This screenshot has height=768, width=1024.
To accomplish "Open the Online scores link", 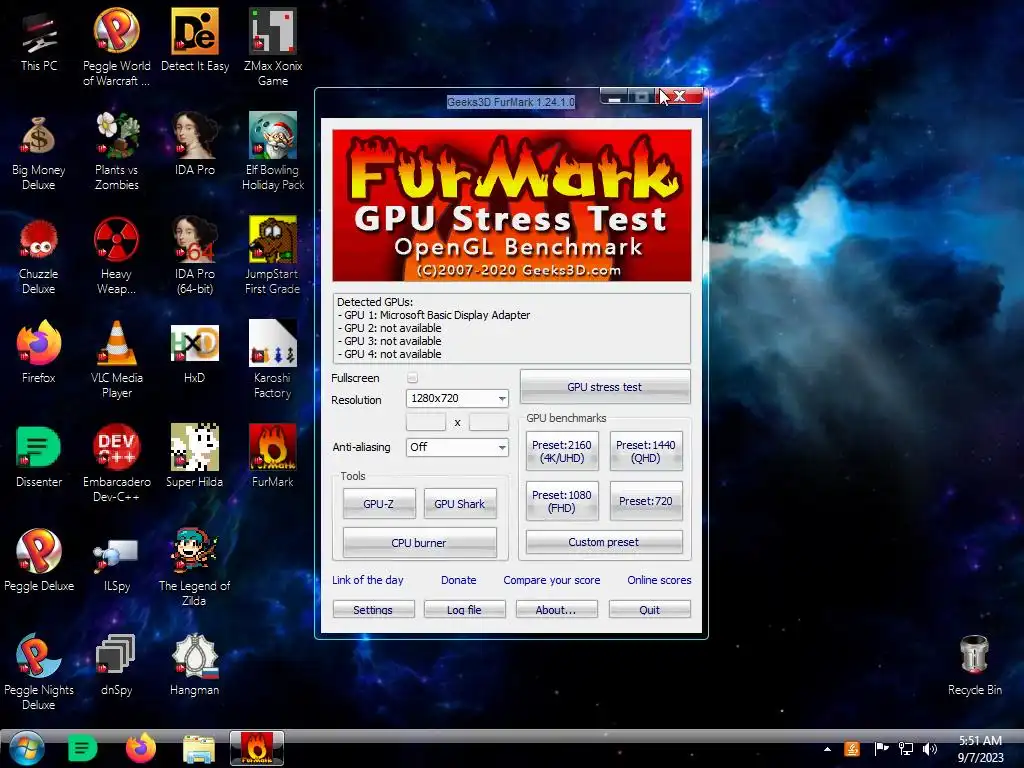I will [659, 580].
